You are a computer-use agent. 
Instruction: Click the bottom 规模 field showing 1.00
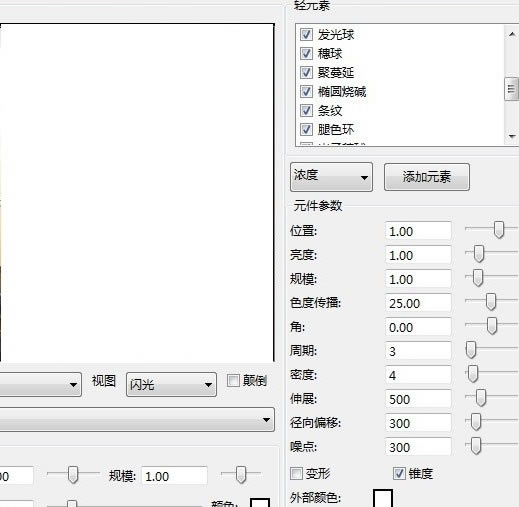tap(174, 476)
